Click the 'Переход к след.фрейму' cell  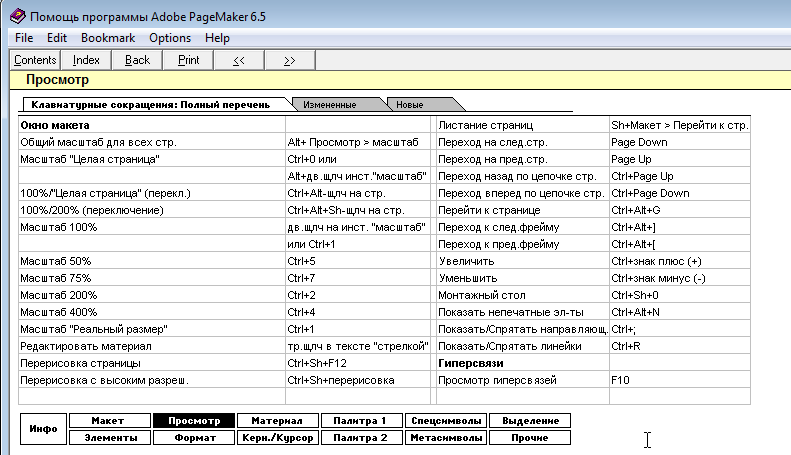(523, 227)
